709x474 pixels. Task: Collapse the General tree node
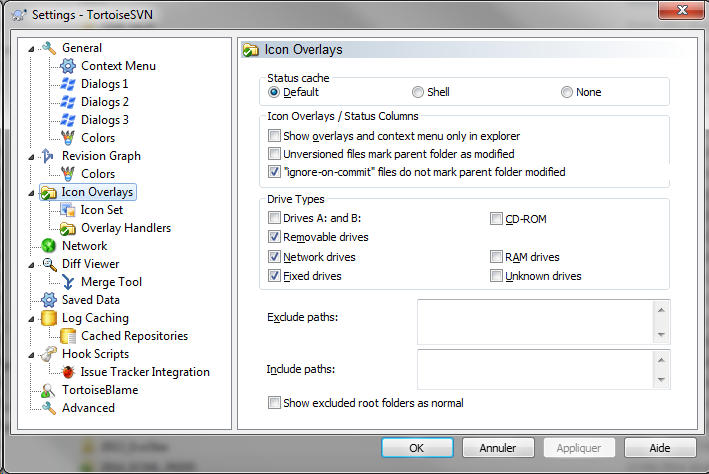tap(32, 48)
